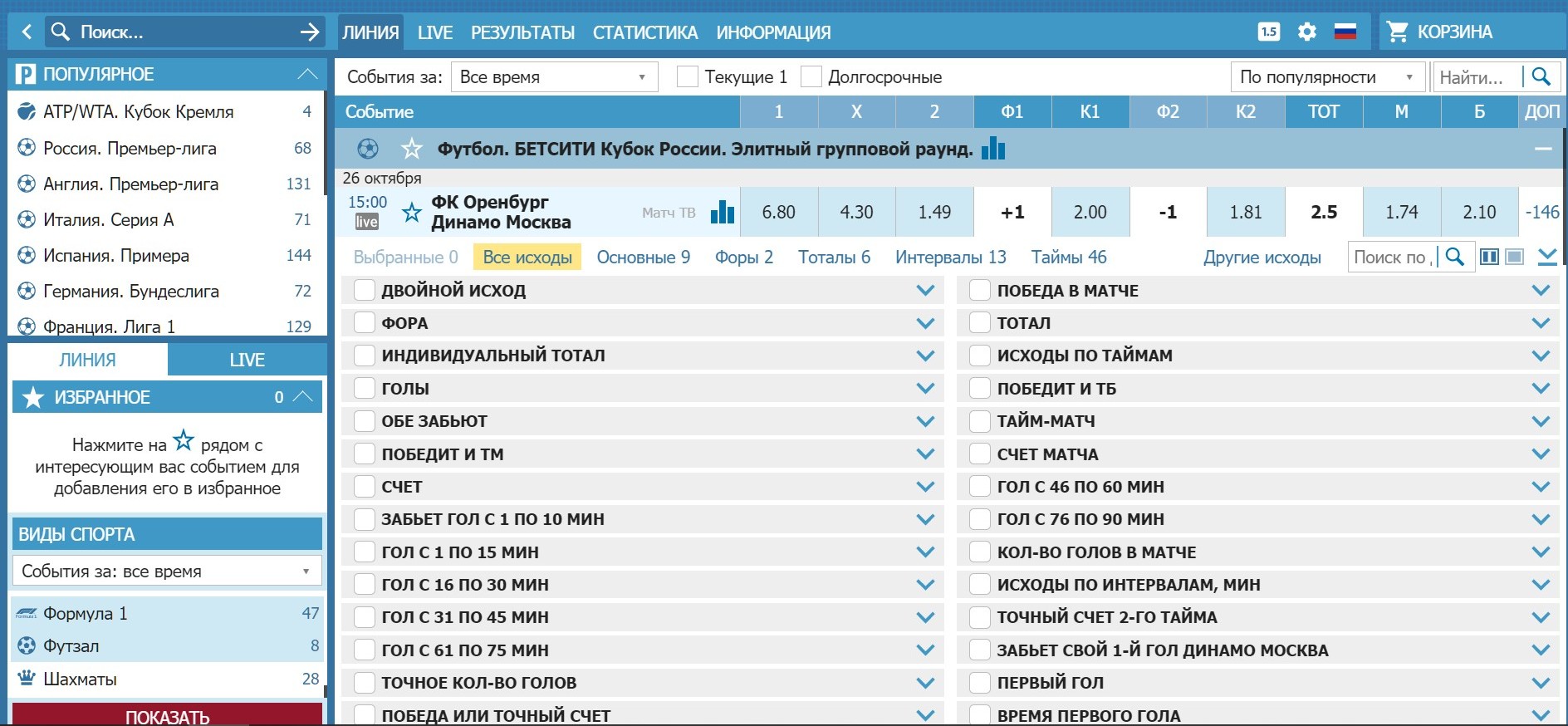
Task: Check the ПОБЕДА В МАТЧЕ checkbox
Action: 980,290
